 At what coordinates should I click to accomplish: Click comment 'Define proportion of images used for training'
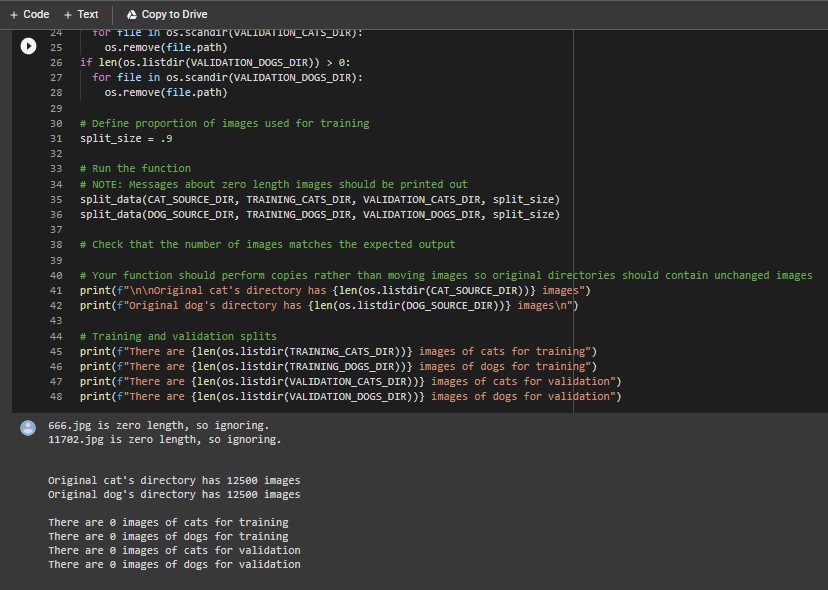(224, 123)
